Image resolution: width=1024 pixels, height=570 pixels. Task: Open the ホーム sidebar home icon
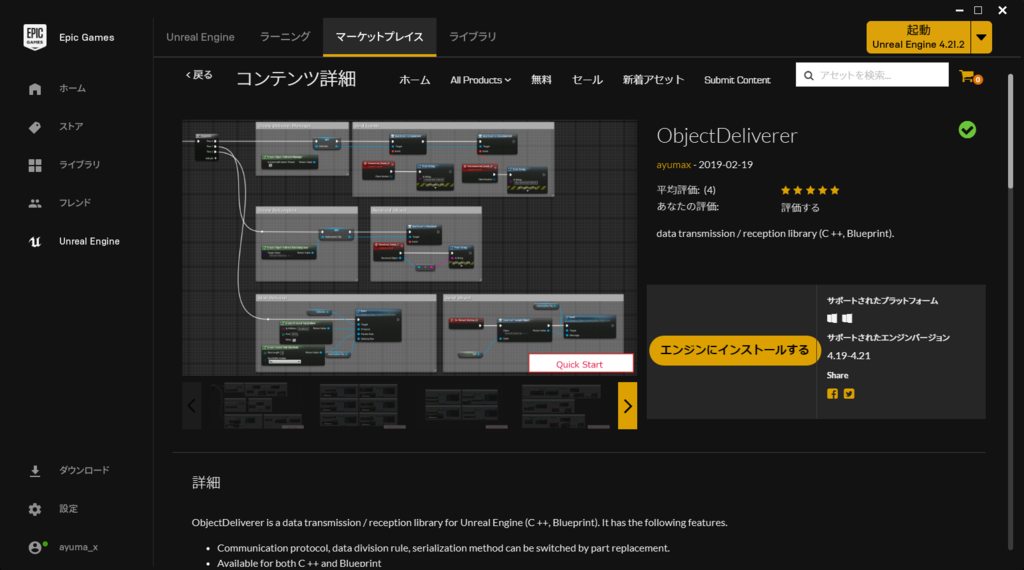coord(35,89)
